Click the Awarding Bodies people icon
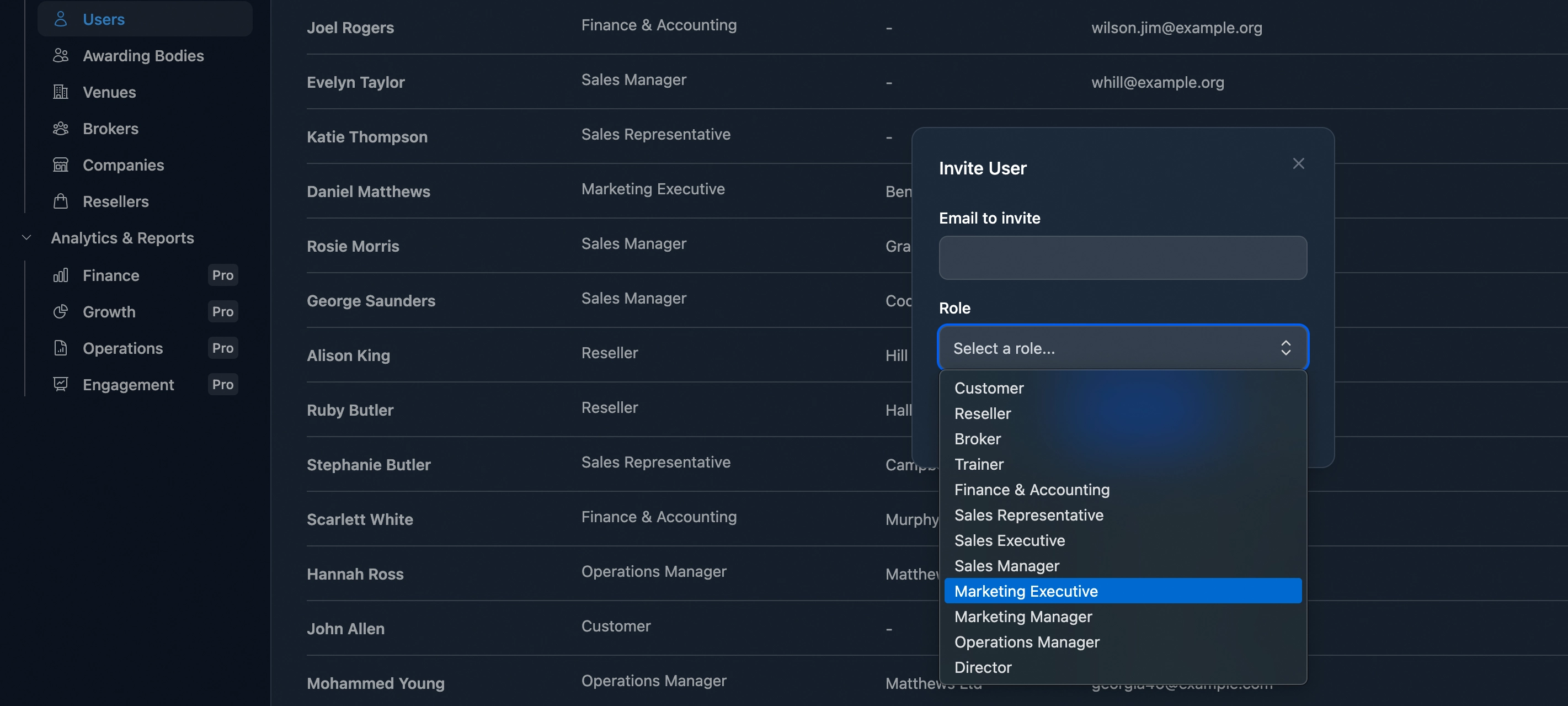 (60, 55)
